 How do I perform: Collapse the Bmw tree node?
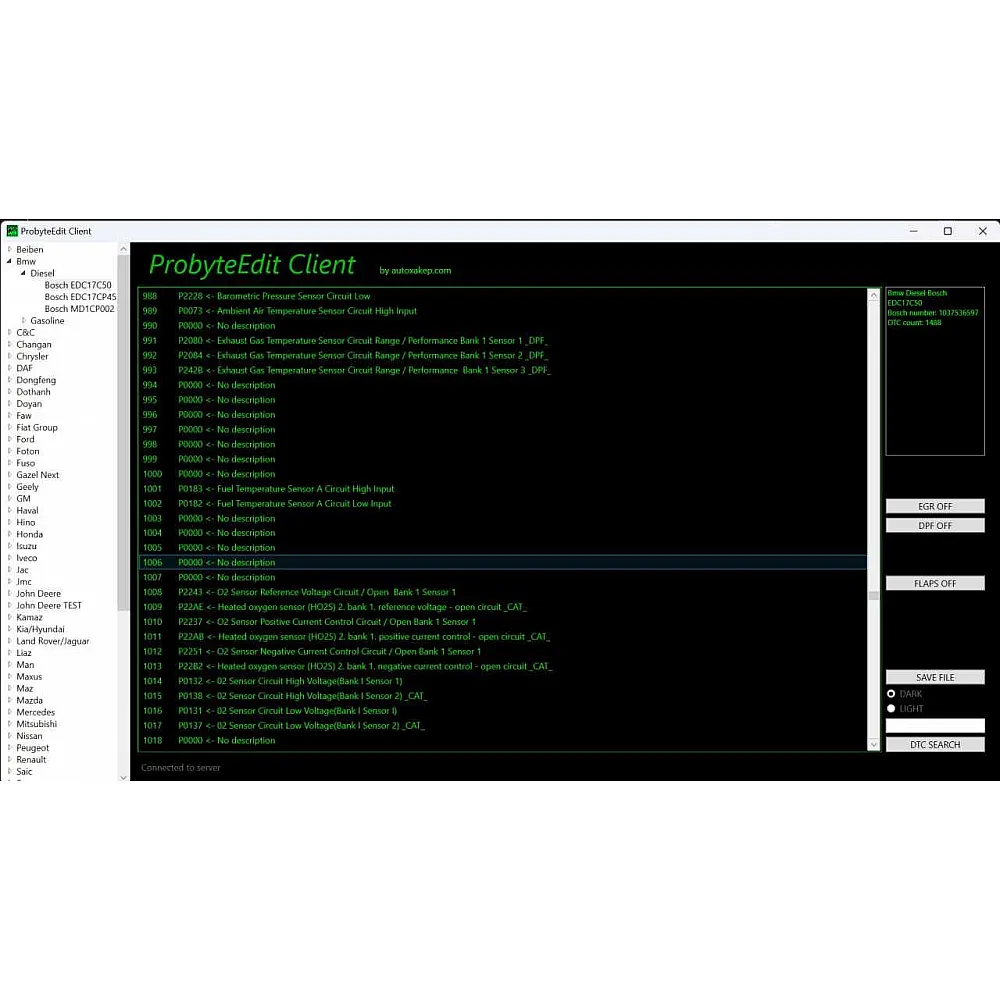point(9,262)
